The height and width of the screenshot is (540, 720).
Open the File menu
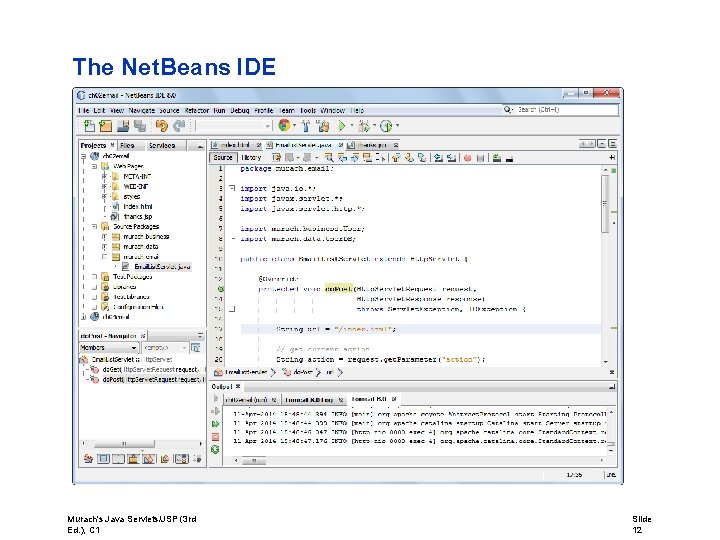tap(84, 110)
